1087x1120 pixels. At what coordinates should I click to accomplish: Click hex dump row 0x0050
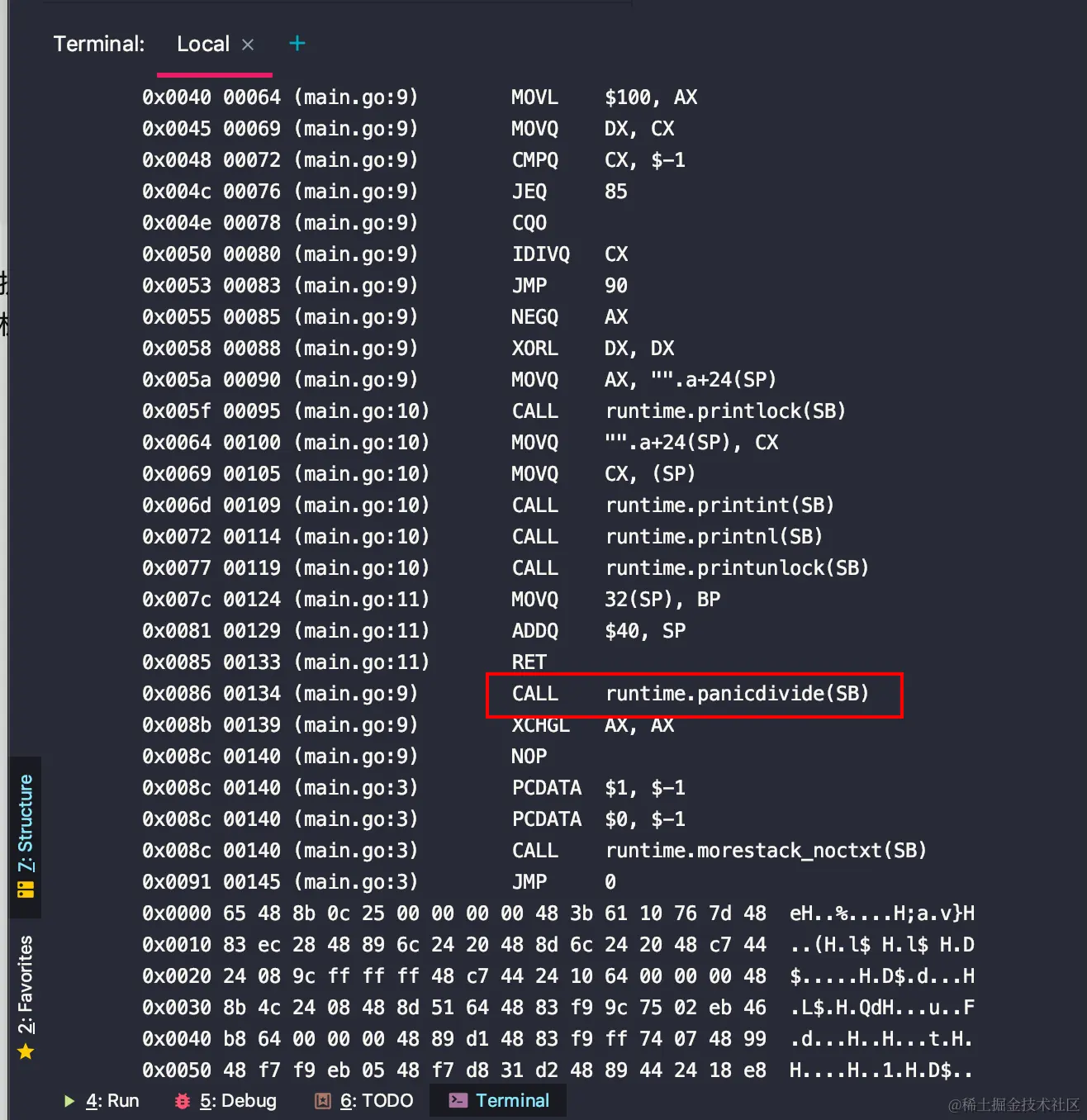[x=558, y=1070]
